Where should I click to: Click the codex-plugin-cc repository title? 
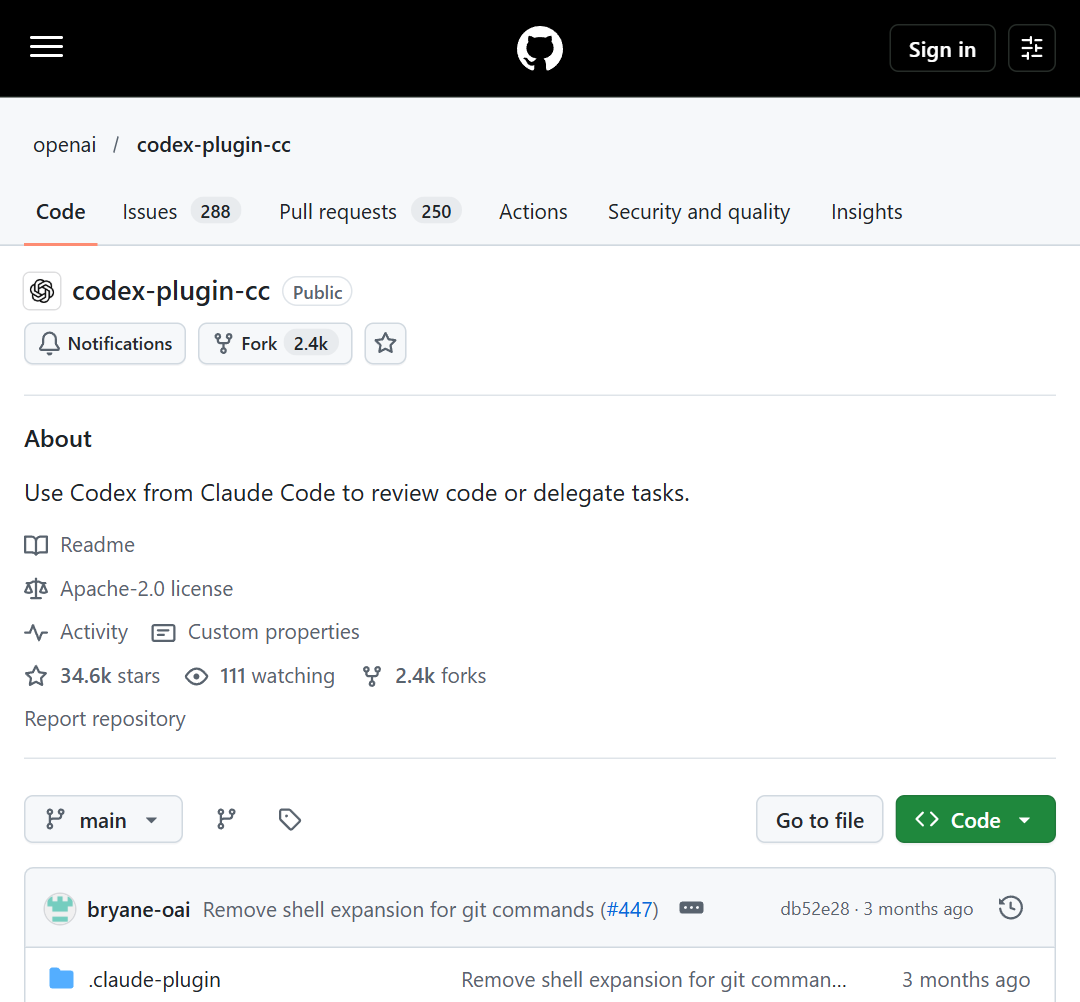(171, 291)
